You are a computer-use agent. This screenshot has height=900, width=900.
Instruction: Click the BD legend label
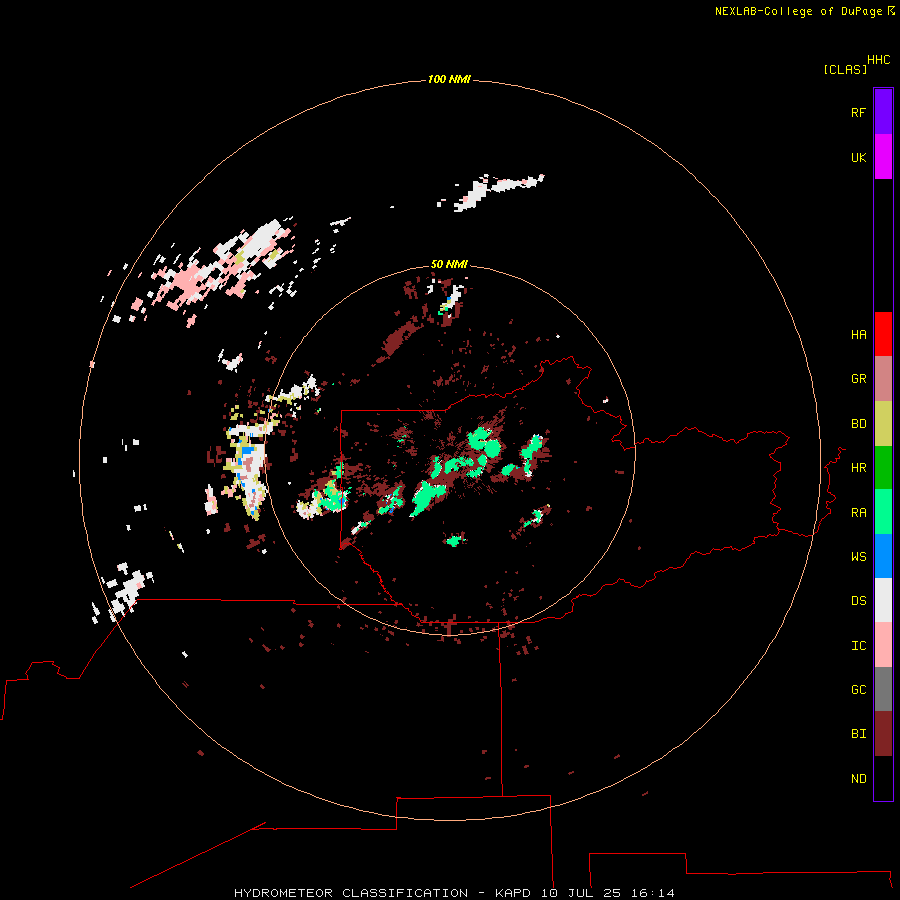[858, 424]
